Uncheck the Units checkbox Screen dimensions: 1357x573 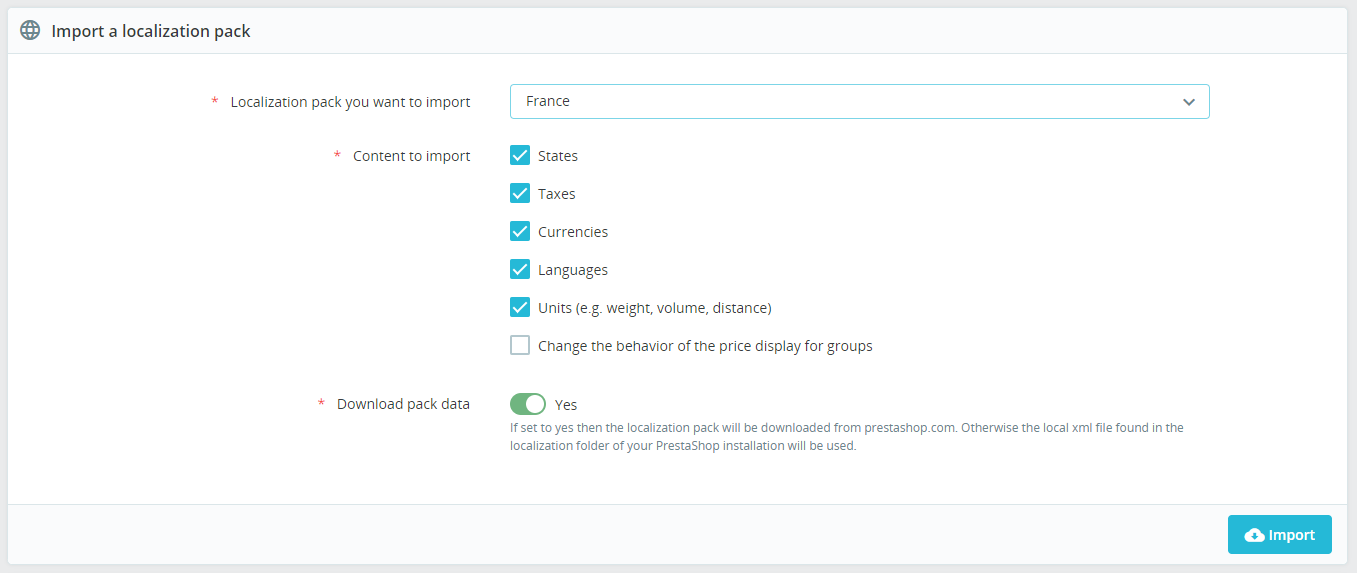(x=520, y=307)
